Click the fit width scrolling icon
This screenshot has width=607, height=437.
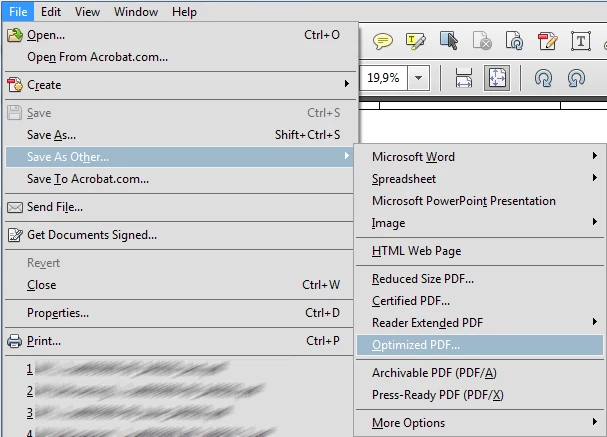463,78
